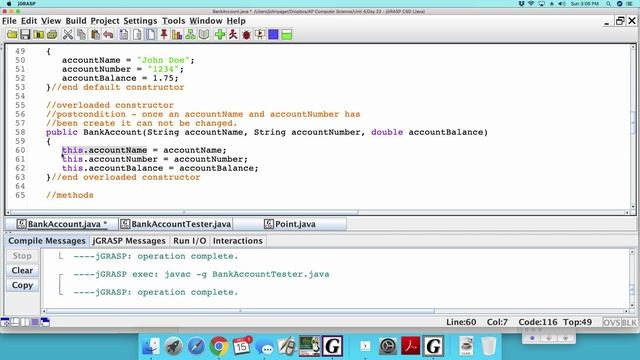Viewport: 640px width, 360px height.
Task: Undo last edit with the red arrow icon
Action: click(x=108, y=35)
